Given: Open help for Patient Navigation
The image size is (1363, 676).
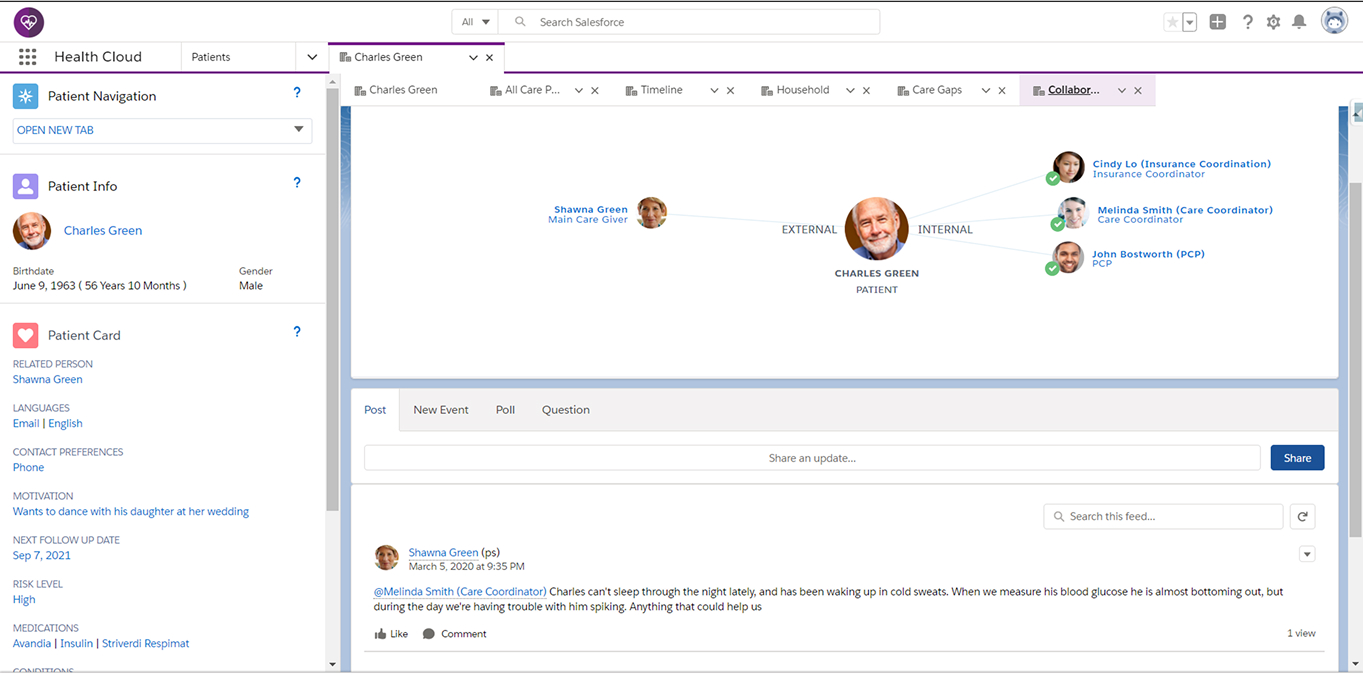Looking at the screenshot, I should 297,93.
